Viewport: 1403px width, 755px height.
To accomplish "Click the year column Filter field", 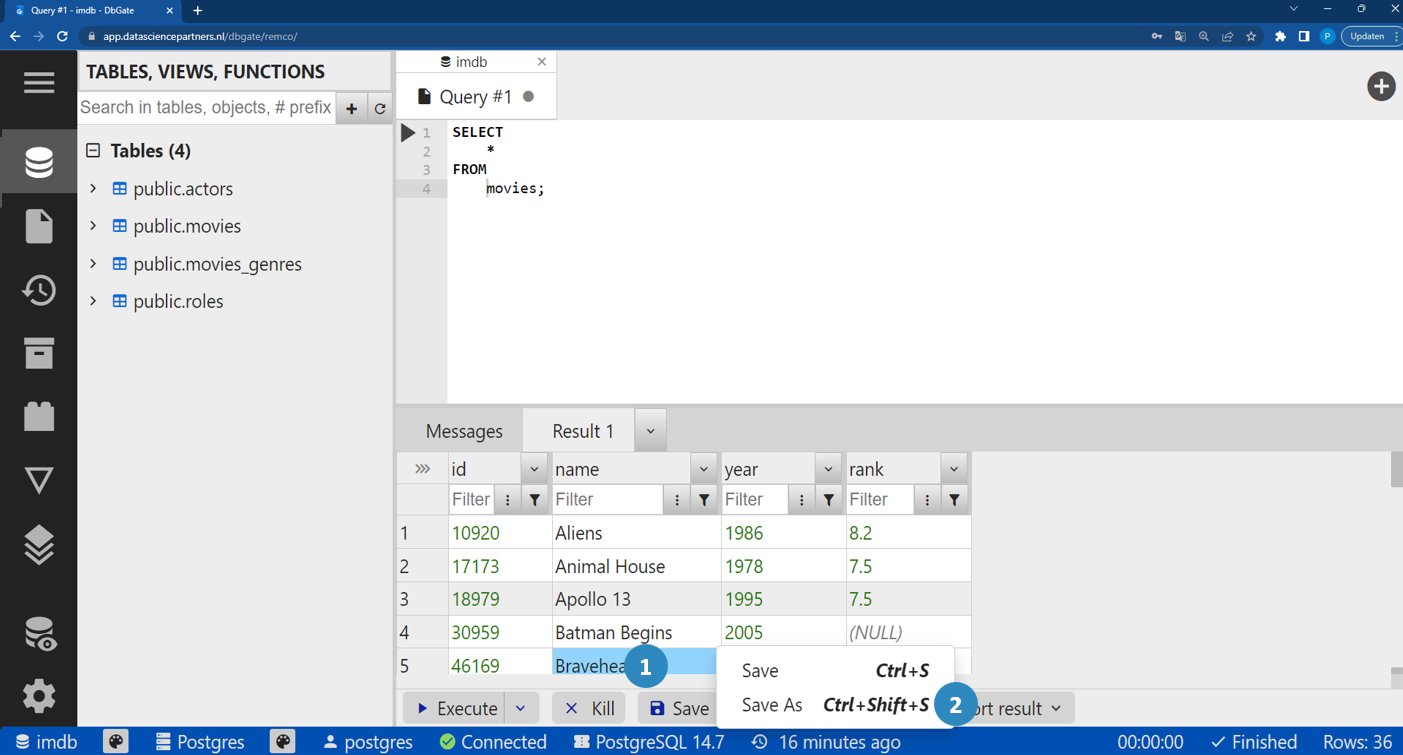I will [x=756, y=499].
